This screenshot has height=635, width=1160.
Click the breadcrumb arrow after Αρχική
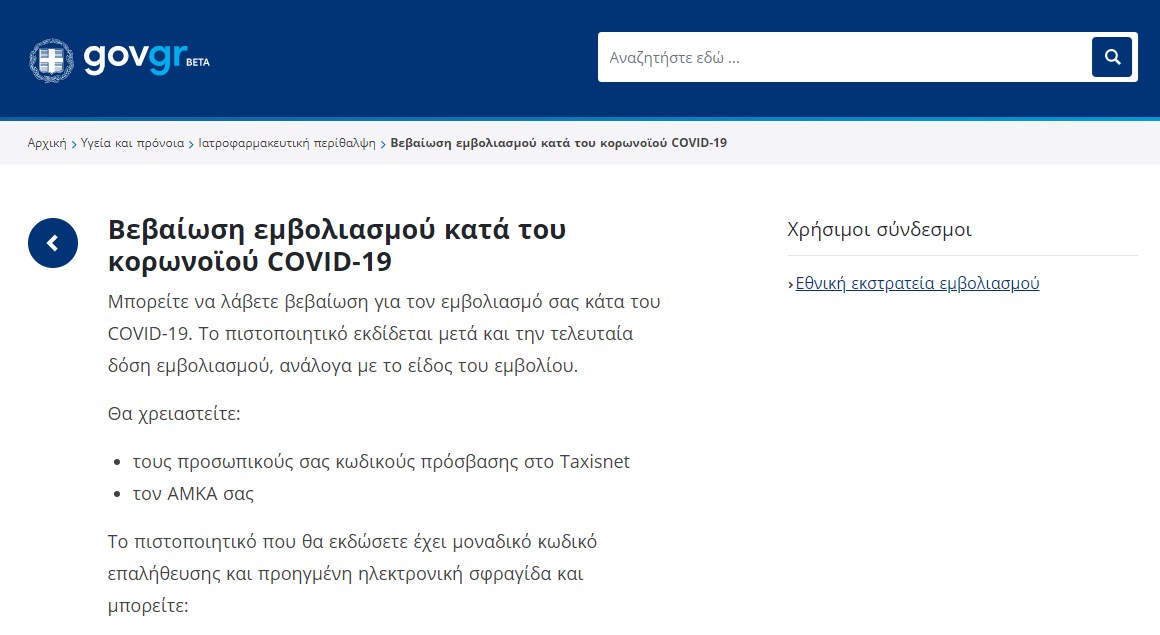tap(75, 143)
